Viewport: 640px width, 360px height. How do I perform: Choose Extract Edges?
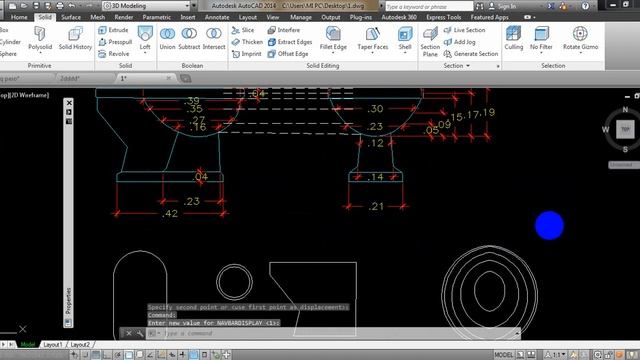click(x=290, y=42)
